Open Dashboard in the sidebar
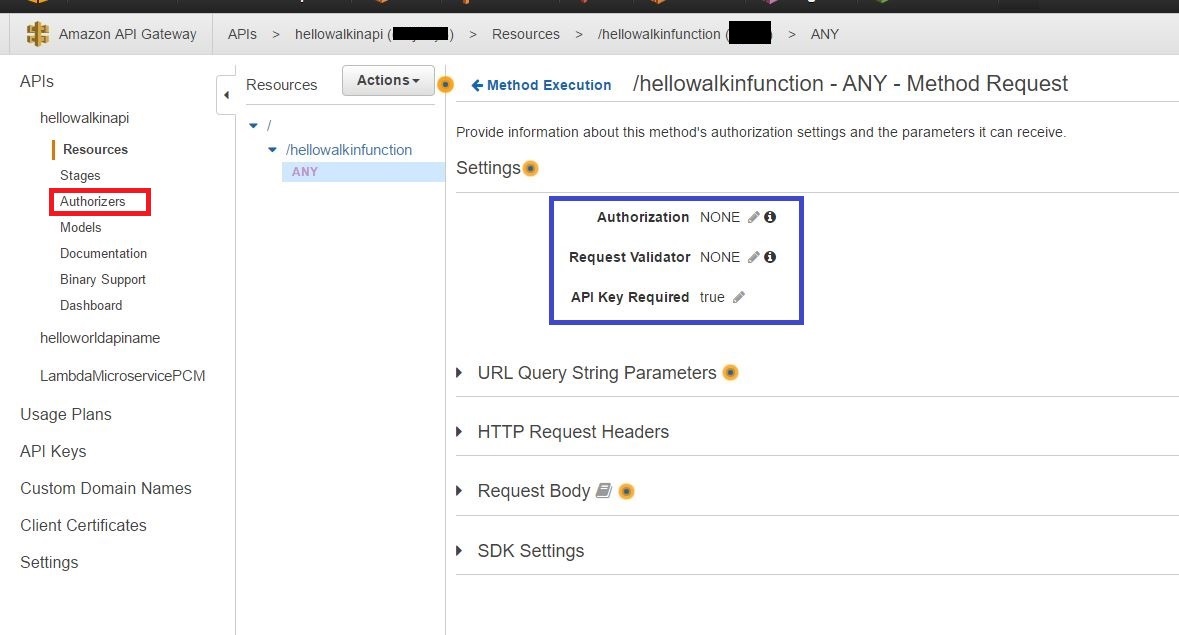 pyautogui.click(x=91, y=305)
